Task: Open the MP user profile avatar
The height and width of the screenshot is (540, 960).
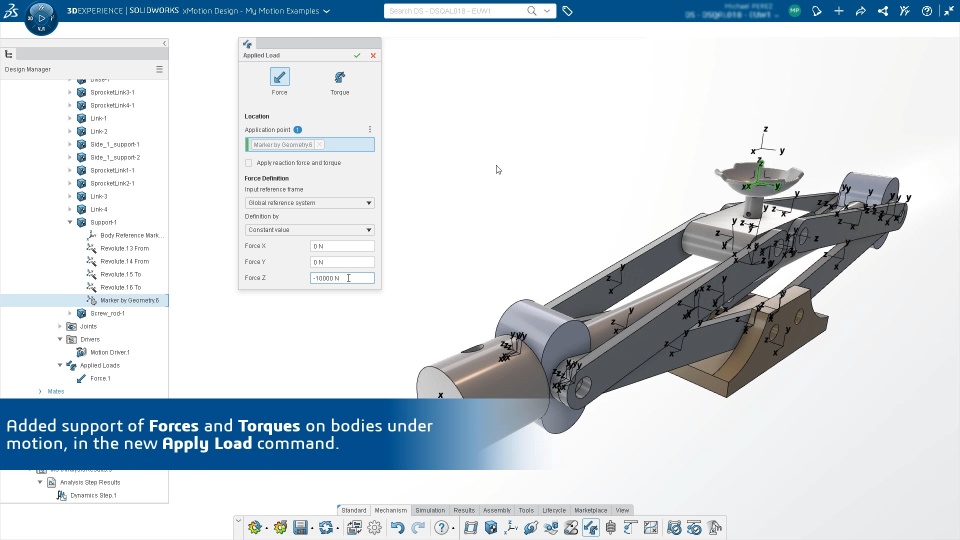Action: 795,10
